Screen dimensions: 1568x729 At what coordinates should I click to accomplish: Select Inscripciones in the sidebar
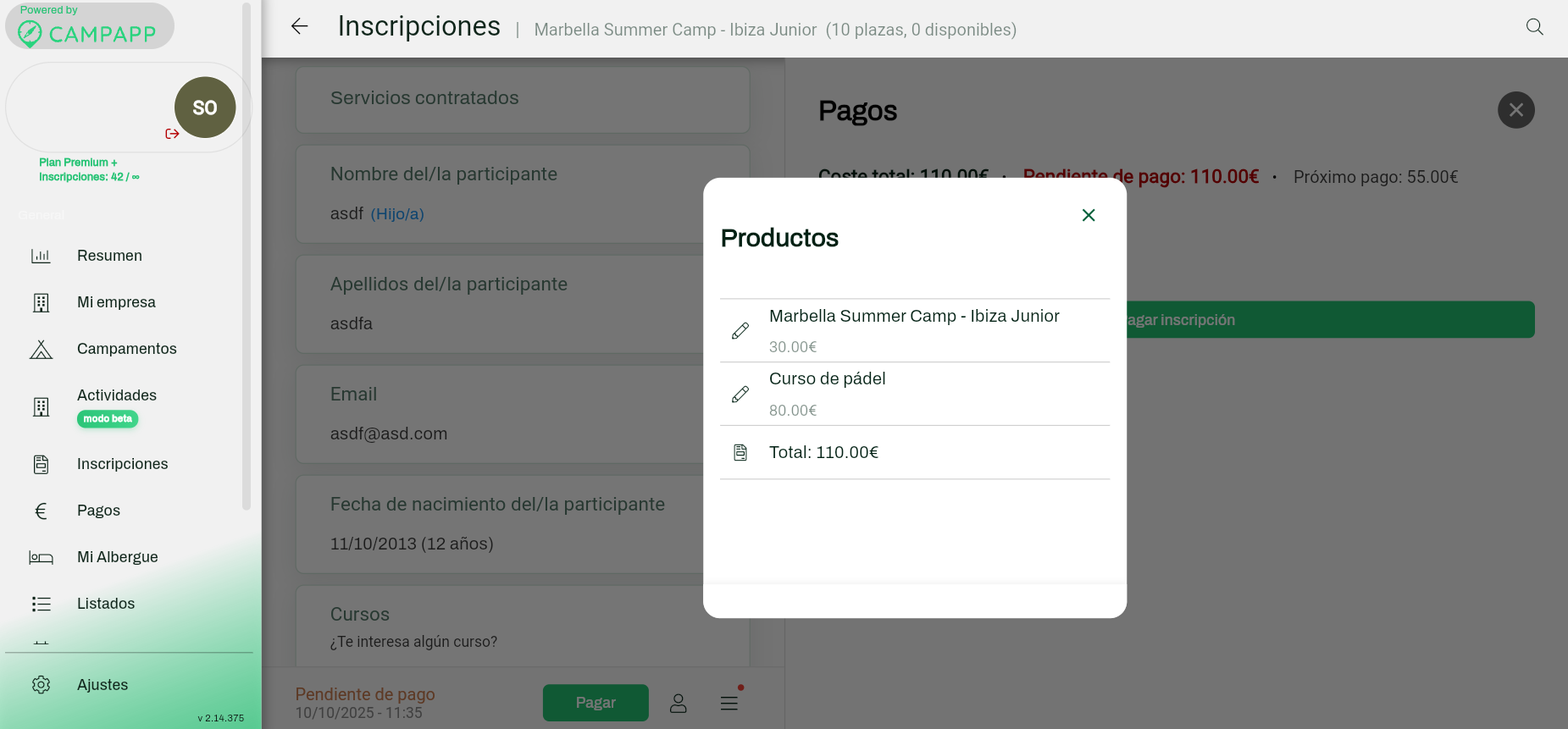(122, 464)
